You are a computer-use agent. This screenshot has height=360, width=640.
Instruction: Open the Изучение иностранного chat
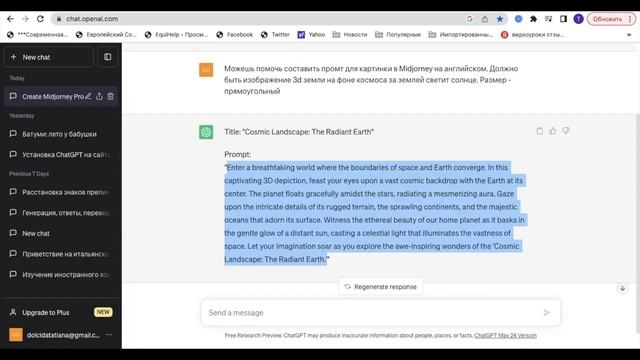click(x=60, y=275)
